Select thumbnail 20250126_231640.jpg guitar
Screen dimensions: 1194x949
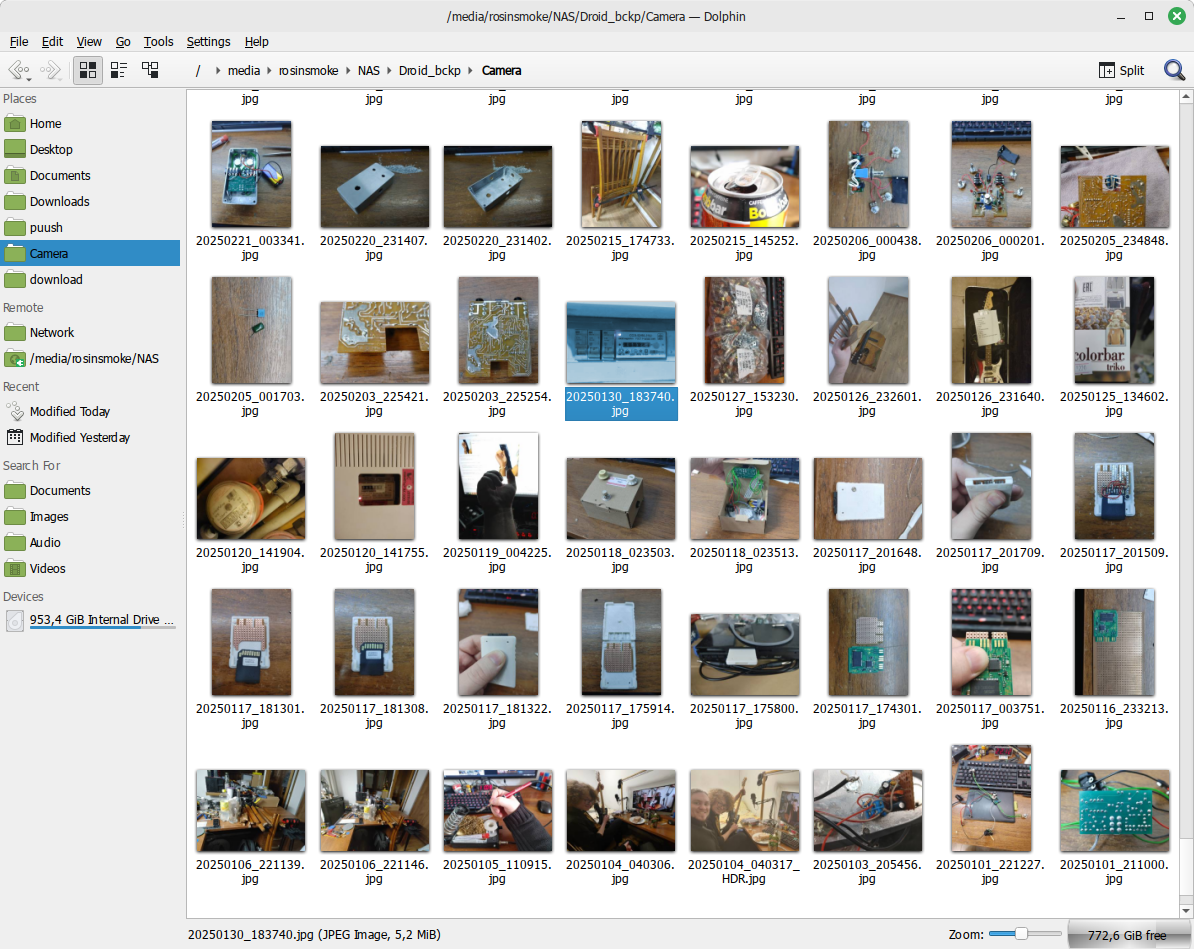coord(991,331)
